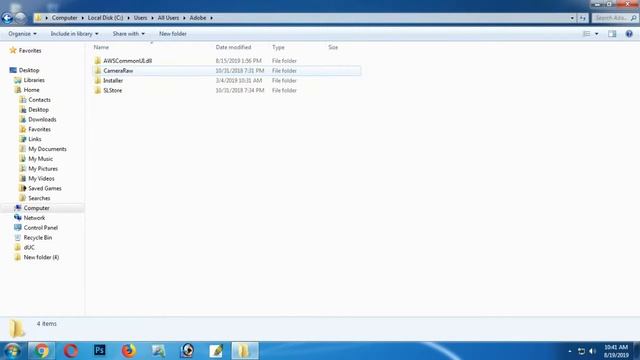
Task: Open Opera browser from taskbar
Action: pos(71,351)
